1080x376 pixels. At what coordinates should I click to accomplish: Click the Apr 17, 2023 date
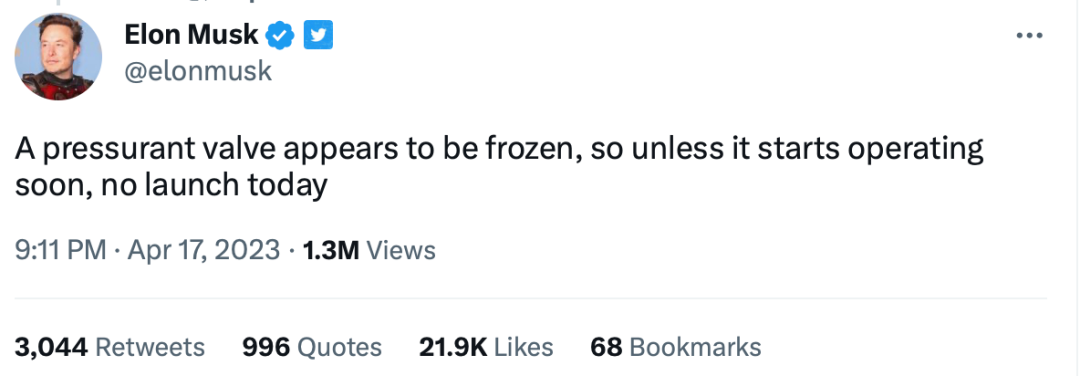(x=205, y=249)
